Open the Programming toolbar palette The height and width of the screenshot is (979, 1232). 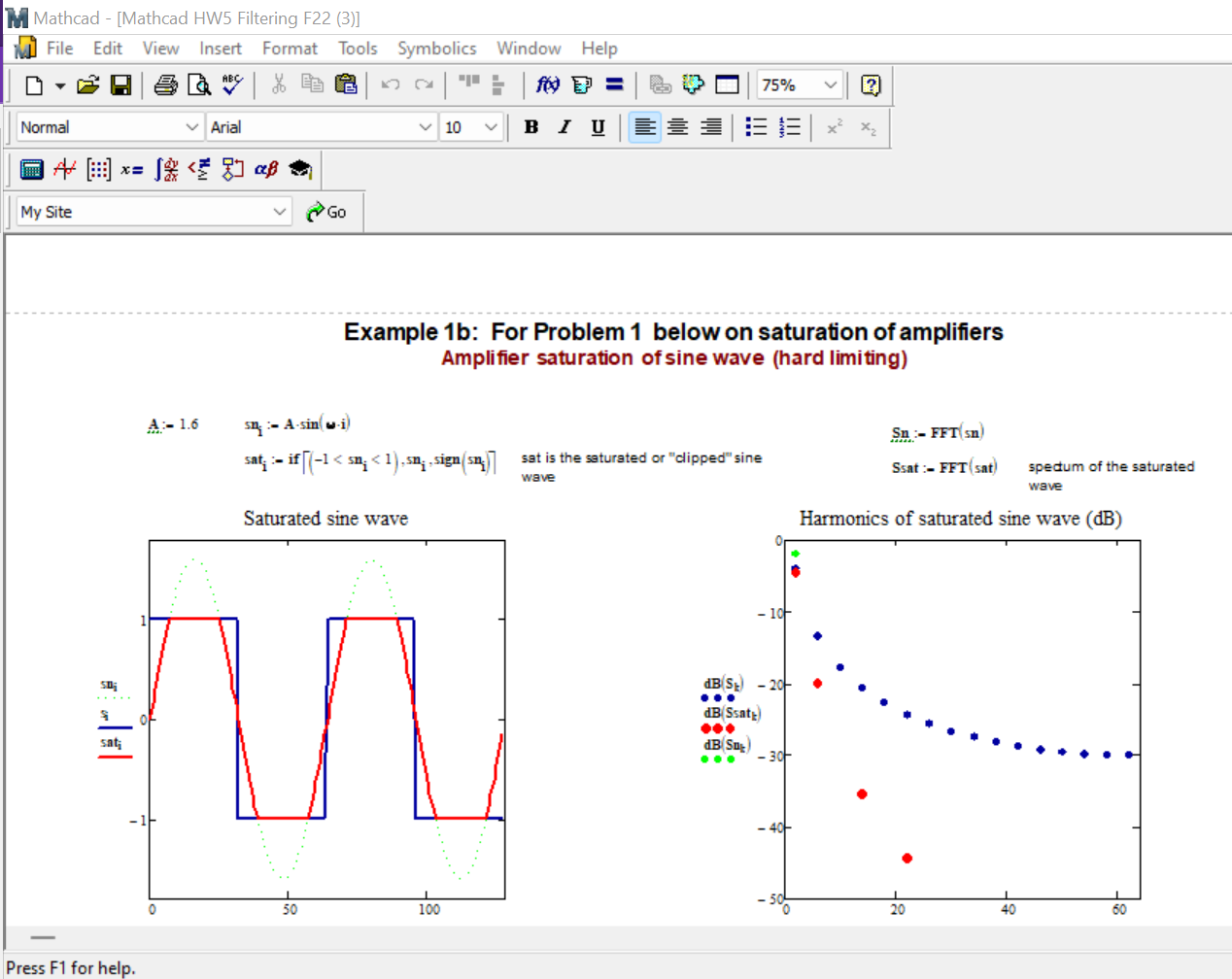233,169
